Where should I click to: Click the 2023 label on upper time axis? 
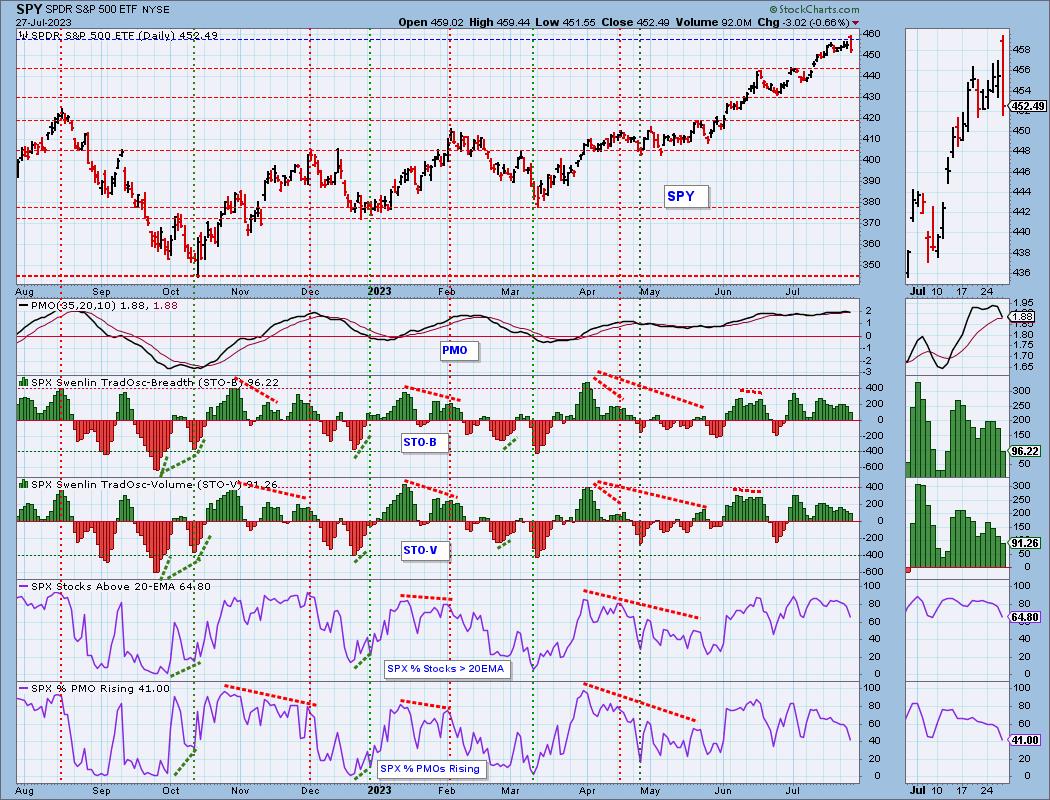click(379, 291)
